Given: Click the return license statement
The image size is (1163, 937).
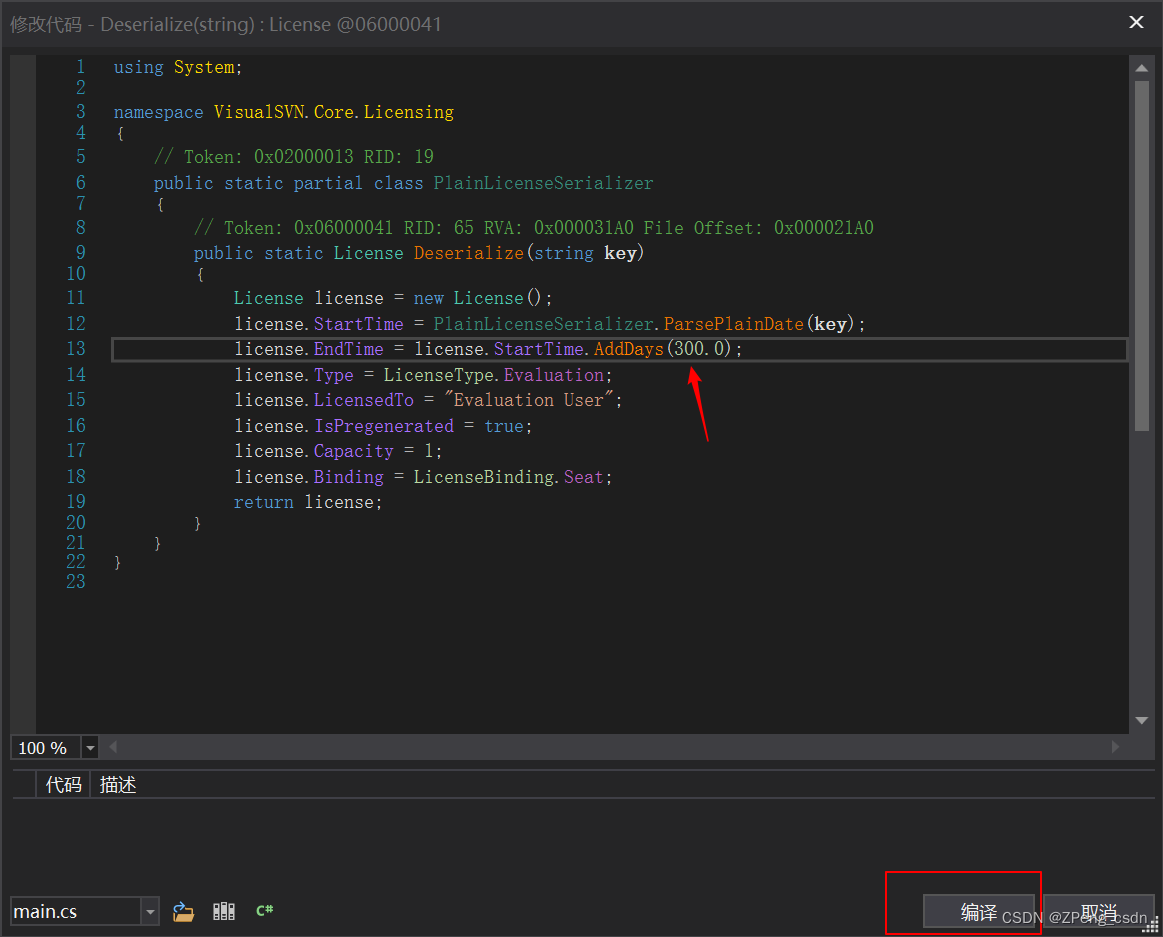Looking at the screenshot, I should coord(308,503).
